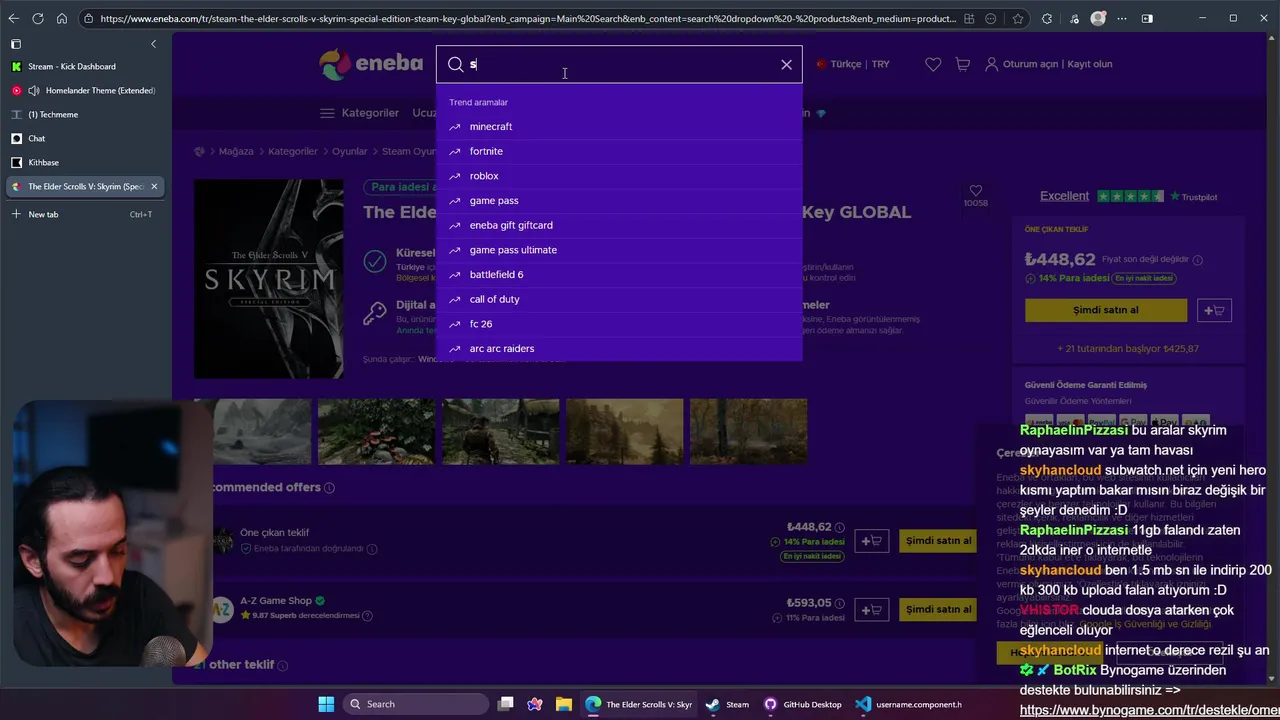Click + 21 tutarından başlıyor ₺425,87
The height and width of the screenshot is (720, 1280).
[1128, 349]
